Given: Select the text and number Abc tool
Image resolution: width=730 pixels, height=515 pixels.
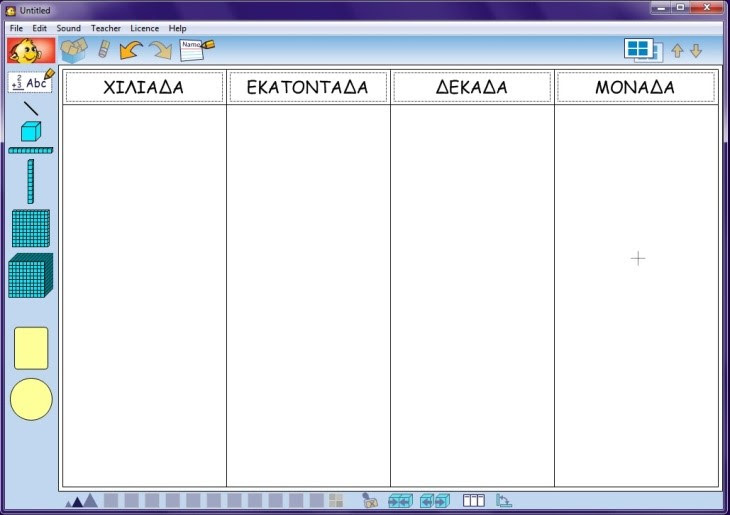Looking at the screenshot, I should click(31, 81).
